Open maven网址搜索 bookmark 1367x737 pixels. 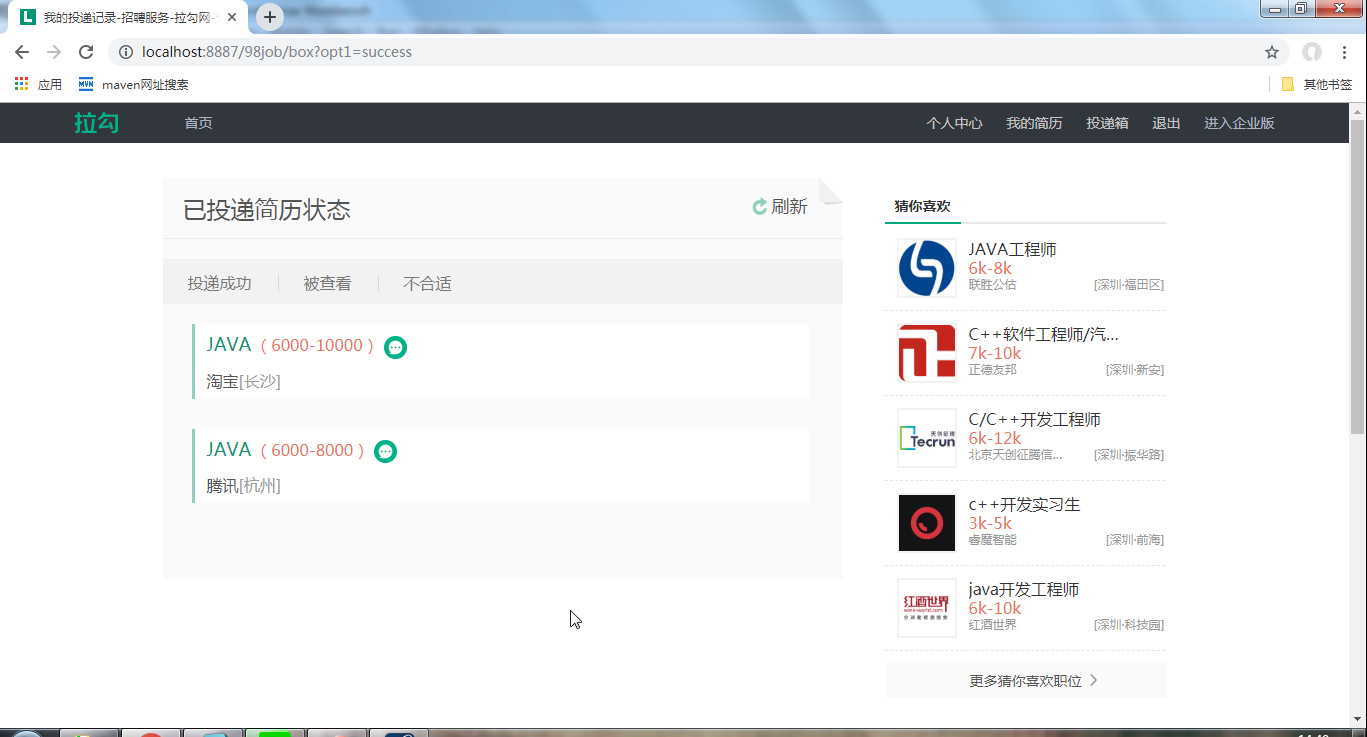coord(134,85)
